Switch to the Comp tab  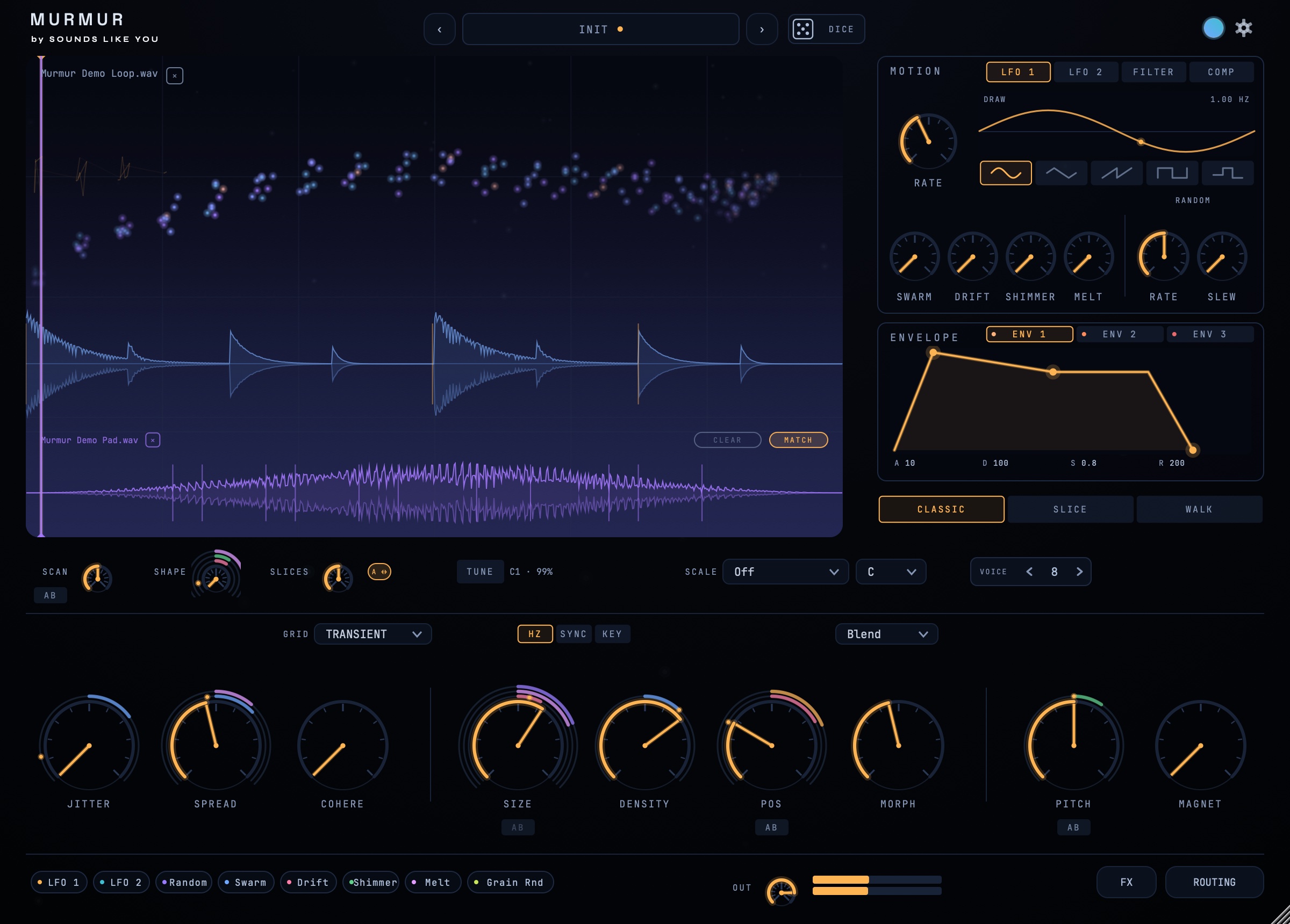coord(1221,72)
